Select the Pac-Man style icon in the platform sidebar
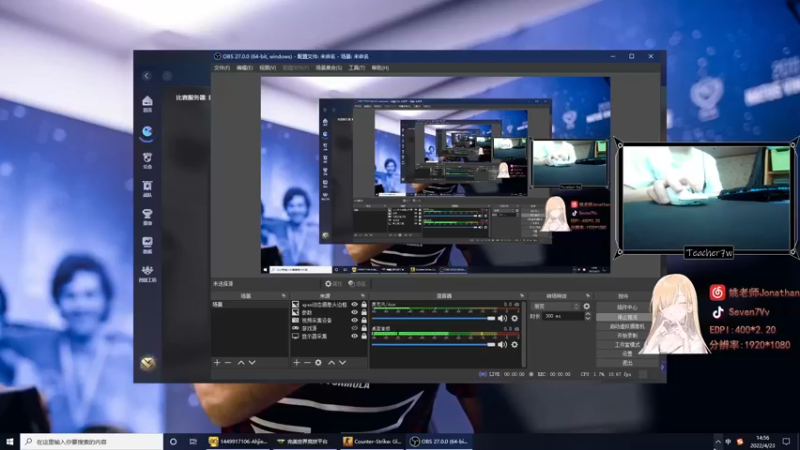The width and height of the screenshot is (800, 450). pos(147,132)
